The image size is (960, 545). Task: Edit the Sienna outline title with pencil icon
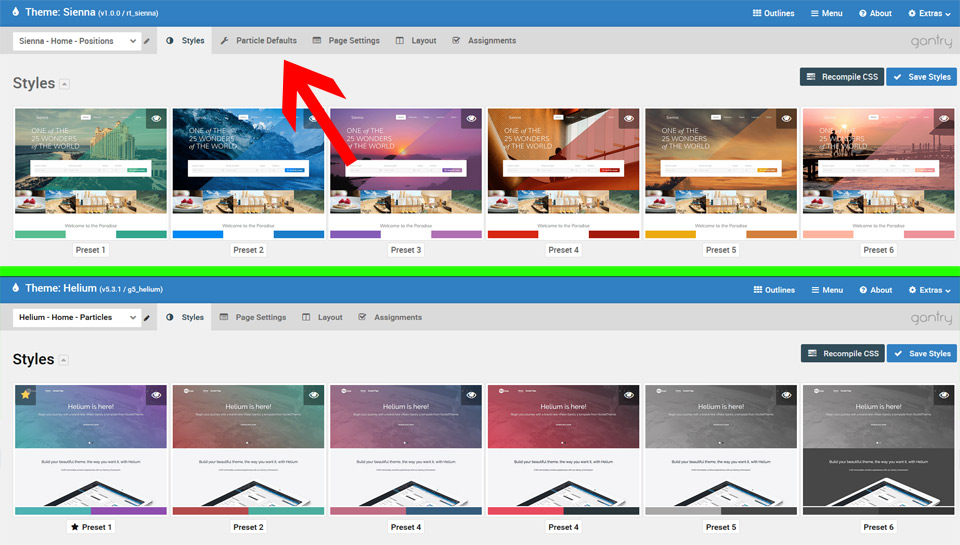(x=146, y=41)
